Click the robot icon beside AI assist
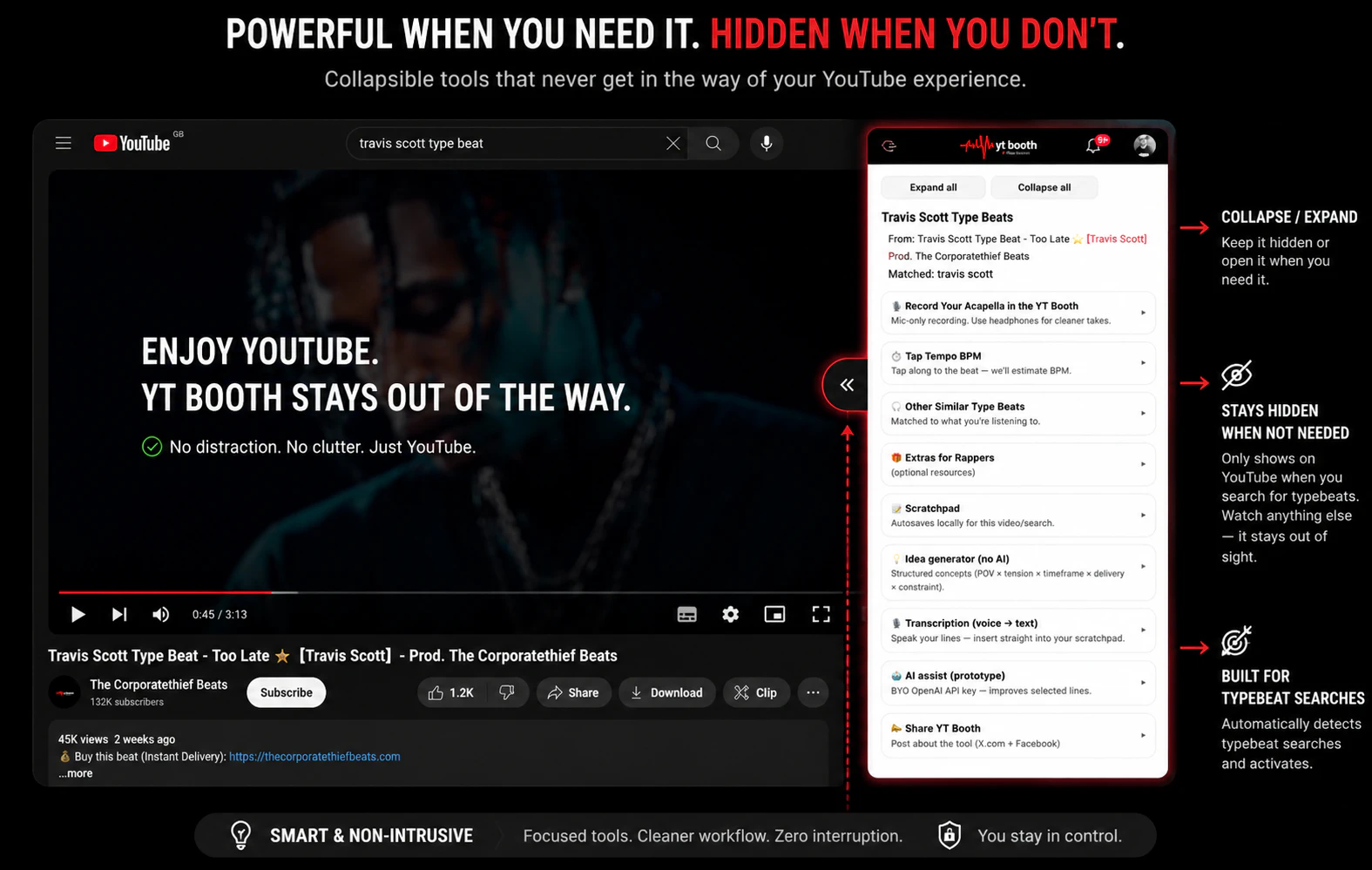Screen dimensions: 1372x870 896,676
